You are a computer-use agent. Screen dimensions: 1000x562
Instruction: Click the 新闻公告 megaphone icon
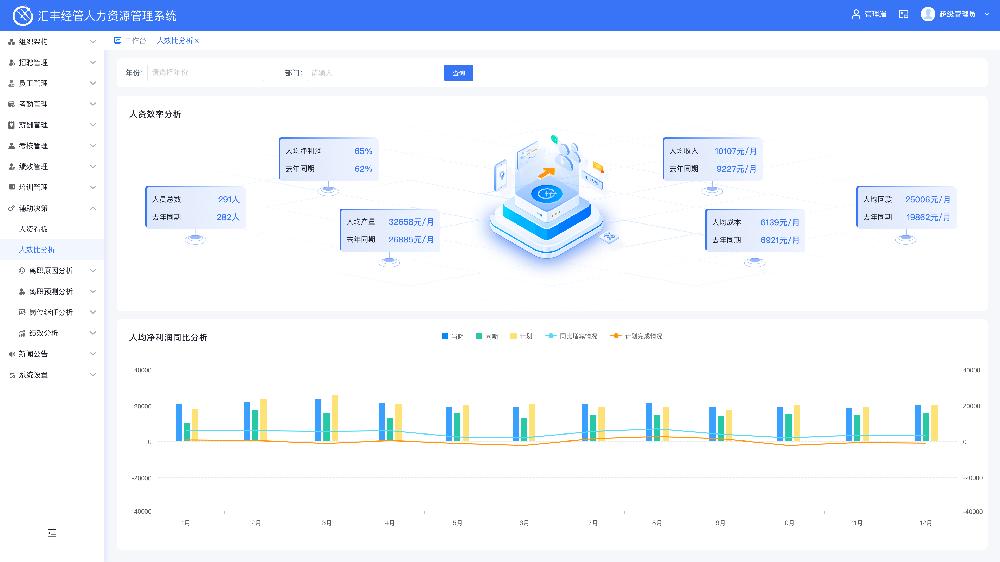pos(11,353)
